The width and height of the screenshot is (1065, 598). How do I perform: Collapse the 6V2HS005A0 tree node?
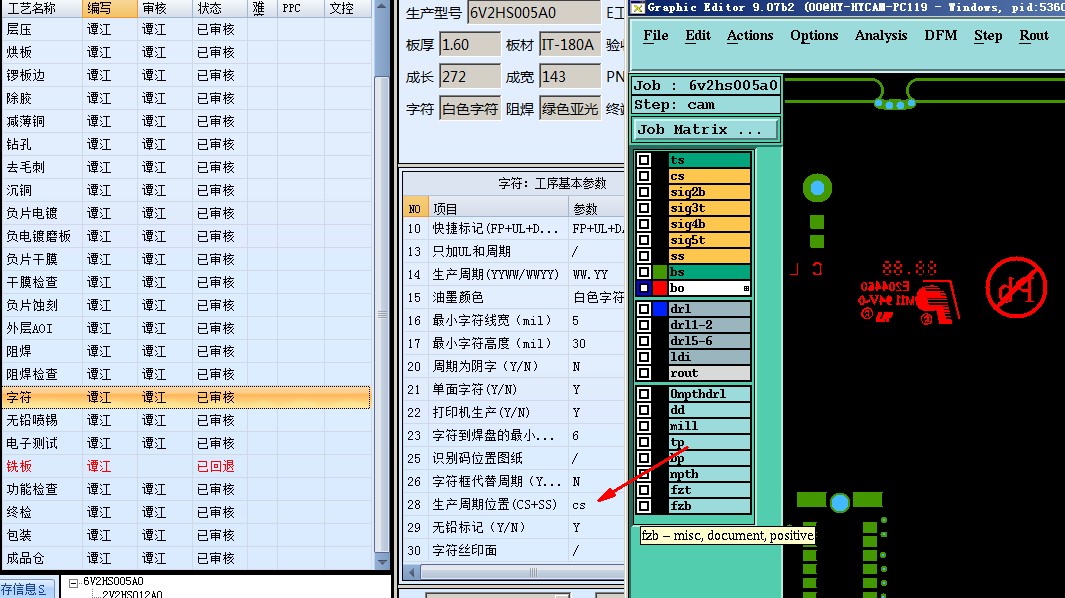click(73, 582)
